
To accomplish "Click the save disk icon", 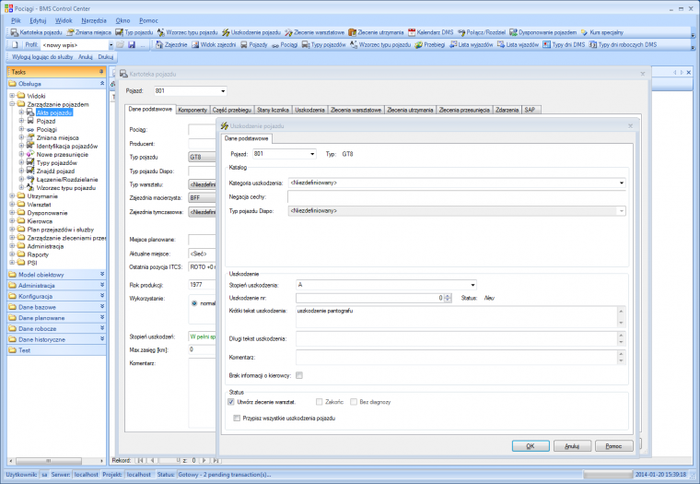I will pyautogui.click(x=132, y=45).
